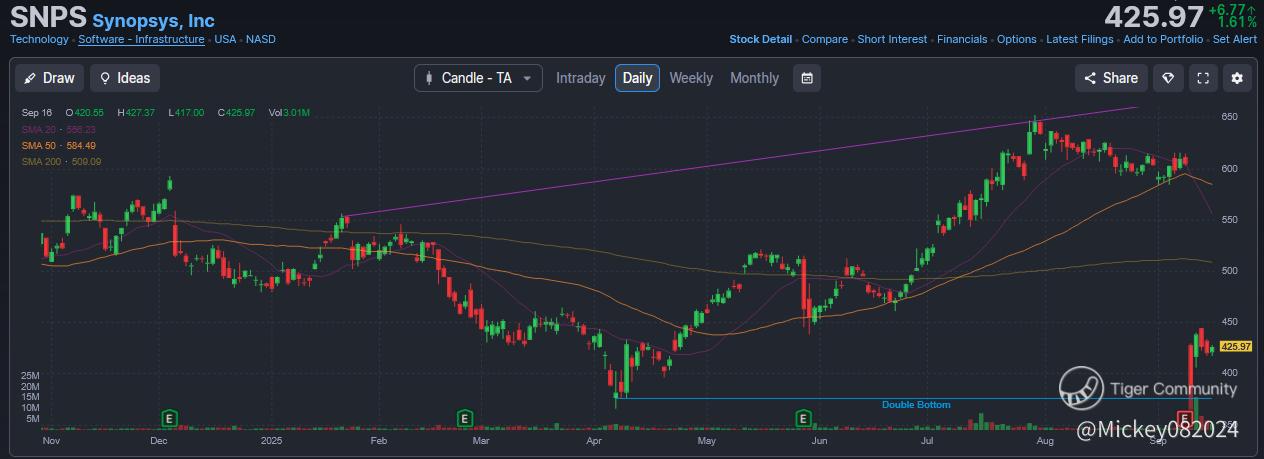Click the calendar date range icon

pos(807,78)
